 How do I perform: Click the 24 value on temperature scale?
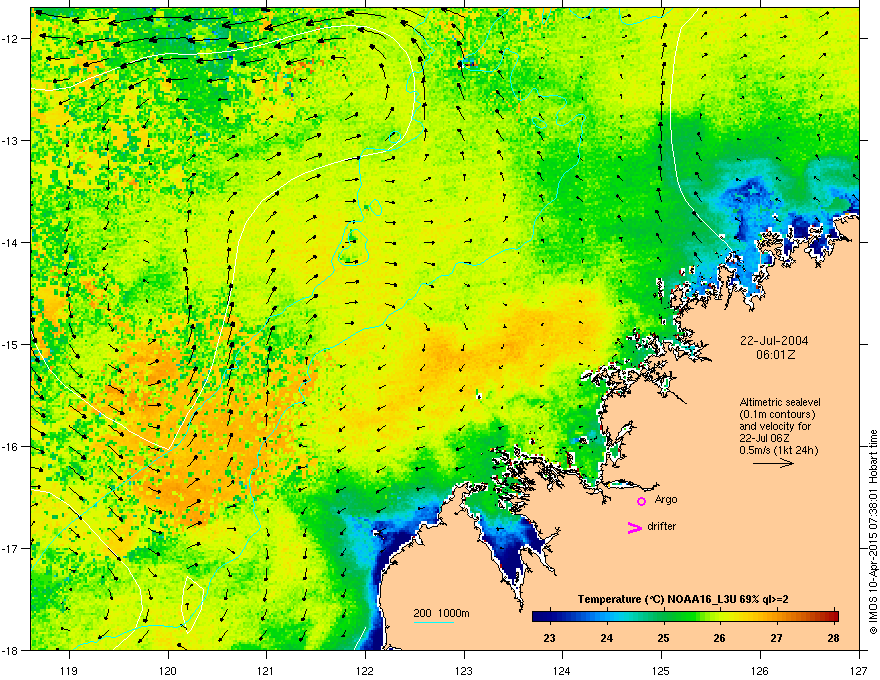(606, 638)
